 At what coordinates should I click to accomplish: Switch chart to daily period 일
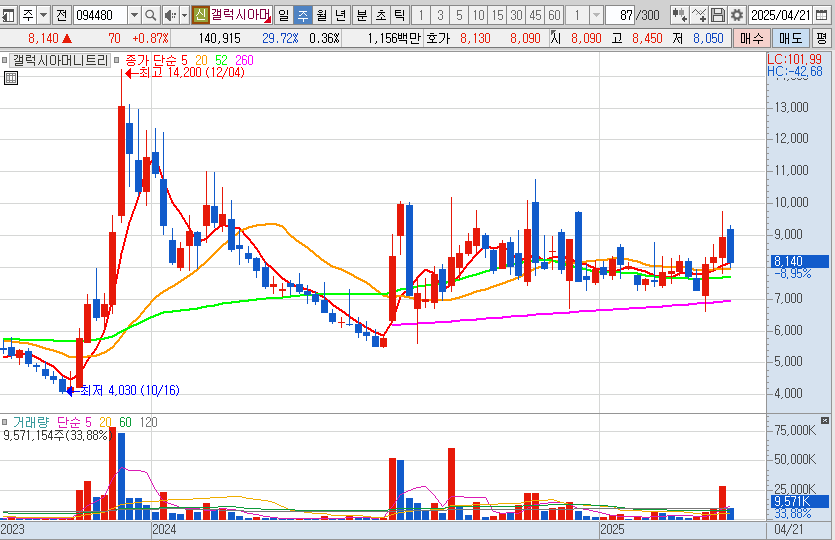[x=284, y=15]
